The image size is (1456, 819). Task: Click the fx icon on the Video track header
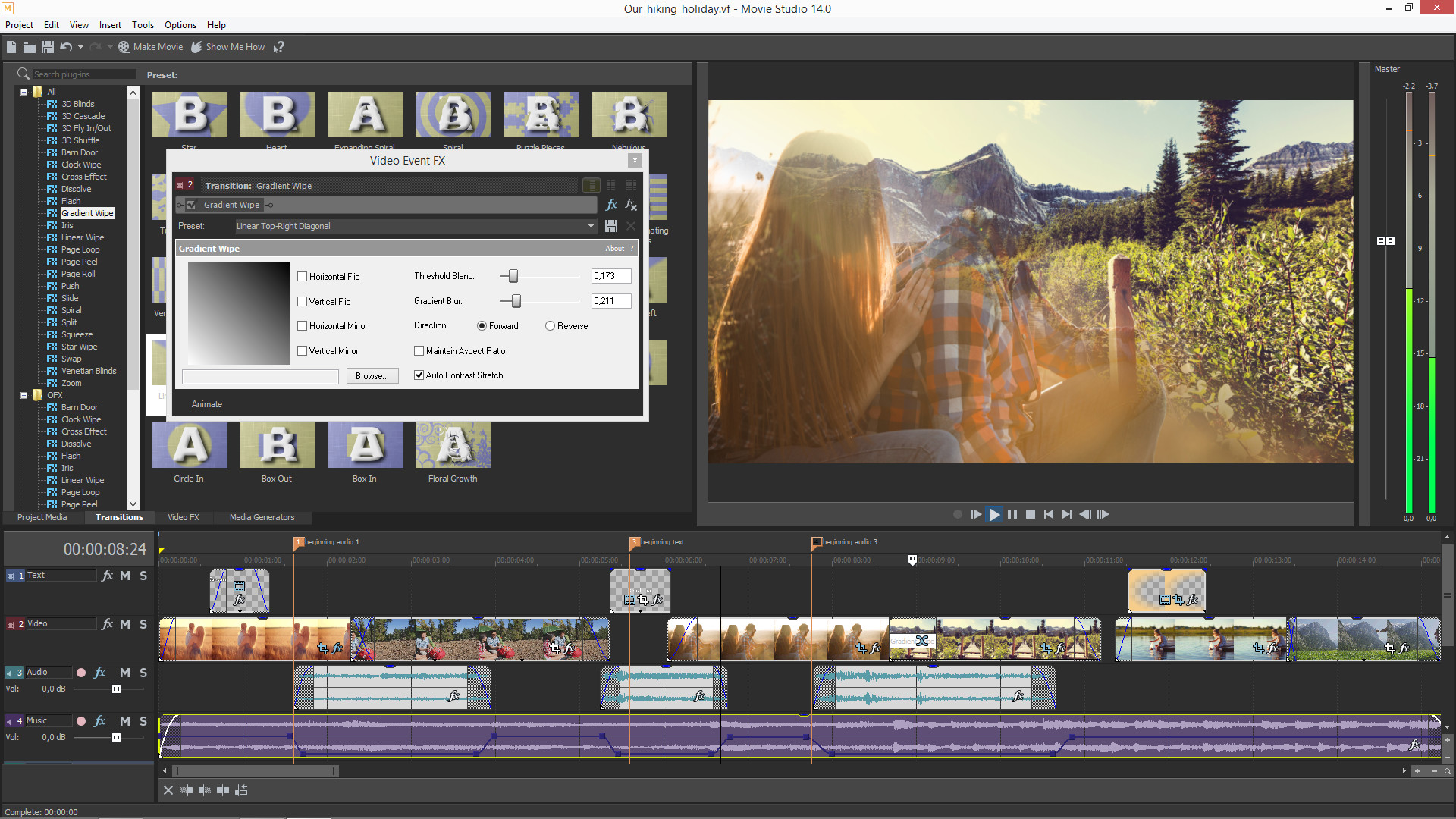pos(106,623)
